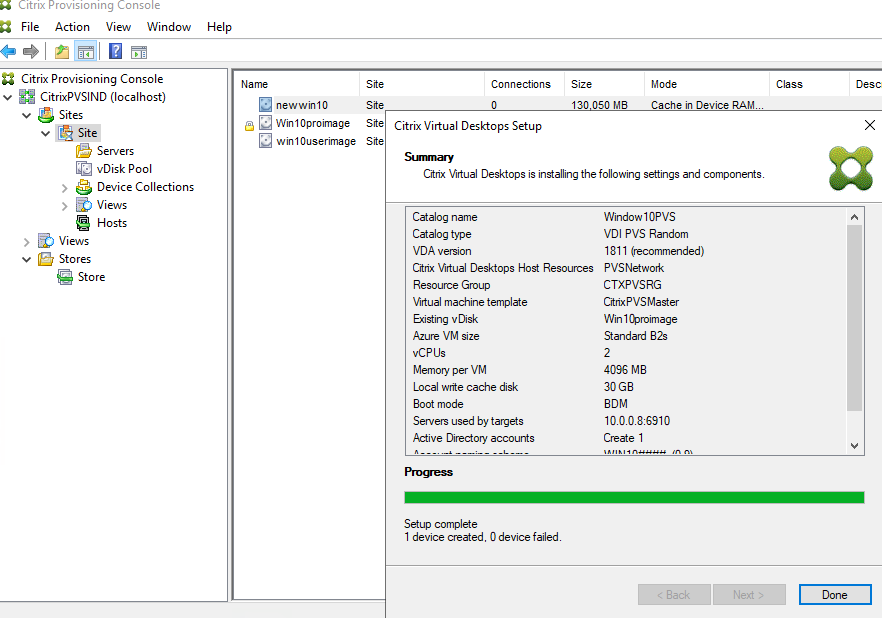Viewport: 882px width, 618px height.
Task: Select the Servers tree item
Action: 115,151
